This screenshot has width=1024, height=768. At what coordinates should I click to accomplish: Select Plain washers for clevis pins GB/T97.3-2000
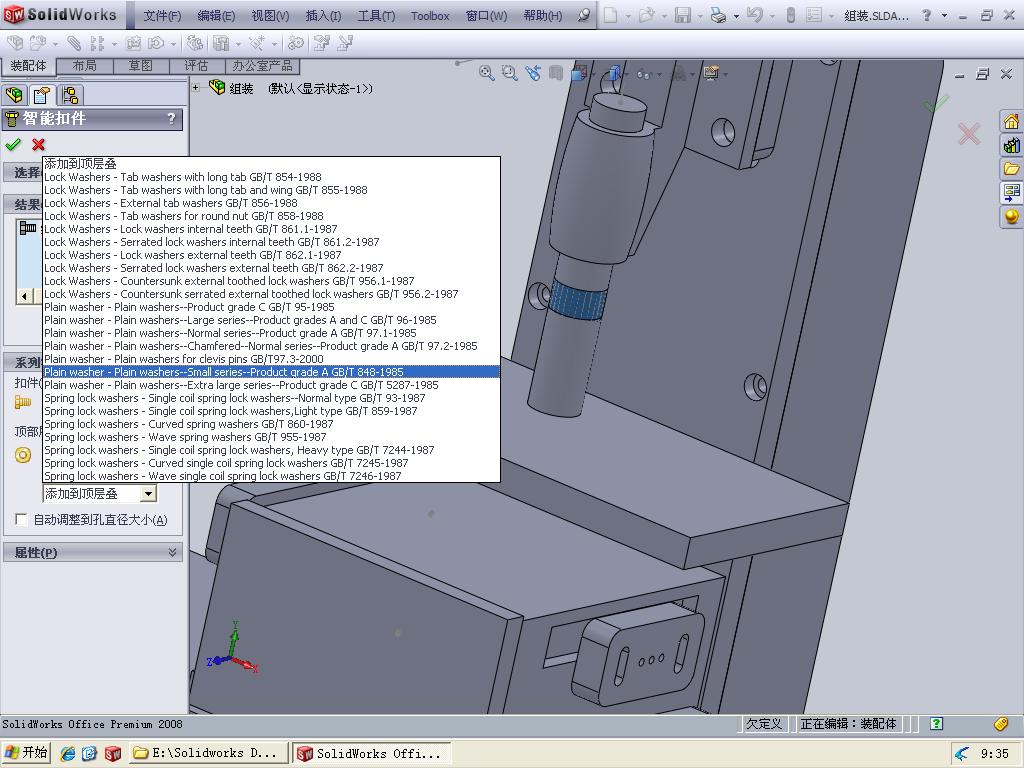(271, 359)
